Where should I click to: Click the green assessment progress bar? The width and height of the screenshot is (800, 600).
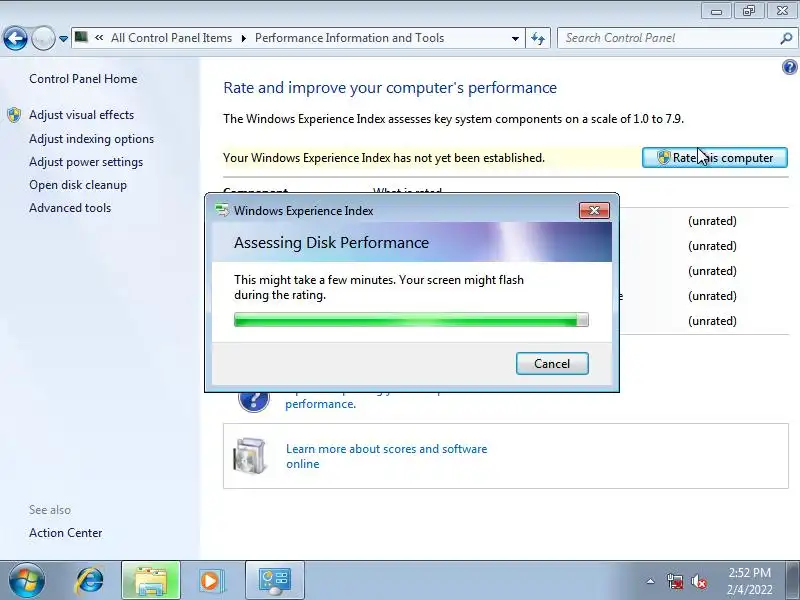pos(411,320)
